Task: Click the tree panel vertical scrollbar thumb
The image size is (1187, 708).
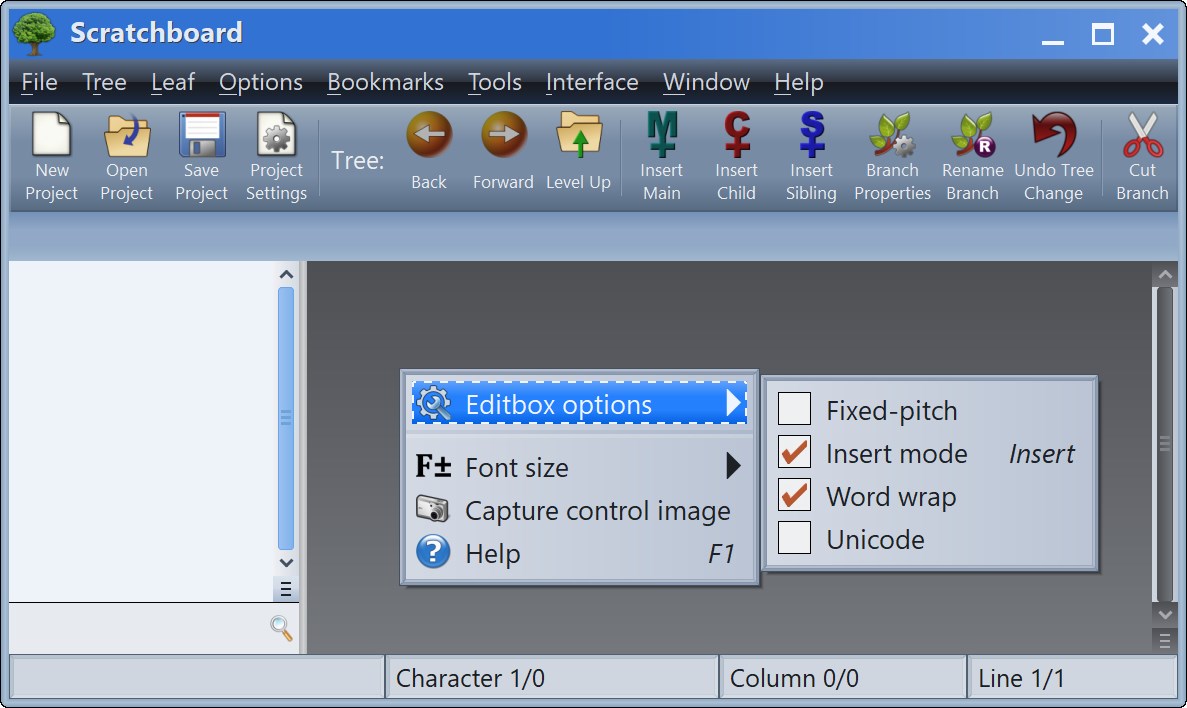Action: pos(285,418)
